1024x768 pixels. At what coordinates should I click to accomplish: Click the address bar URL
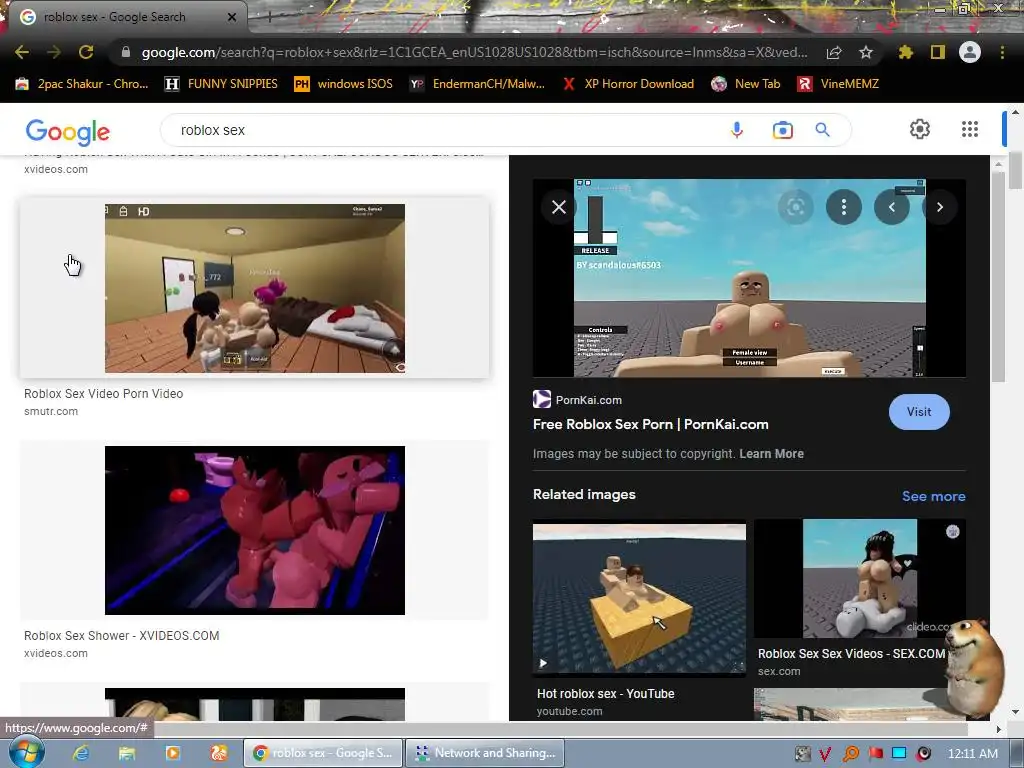coord(474,52)
